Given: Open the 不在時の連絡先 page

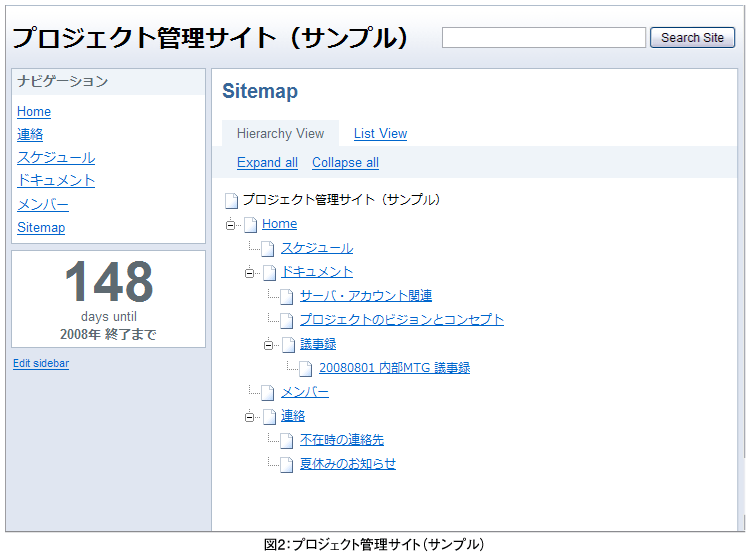Looking at the screenshot, I should 342,440.
